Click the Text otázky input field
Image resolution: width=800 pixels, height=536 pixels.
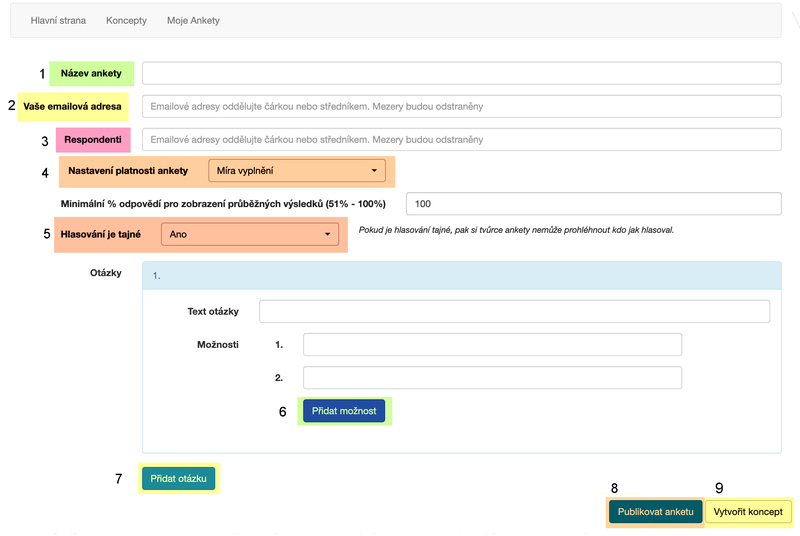(514, 311)
